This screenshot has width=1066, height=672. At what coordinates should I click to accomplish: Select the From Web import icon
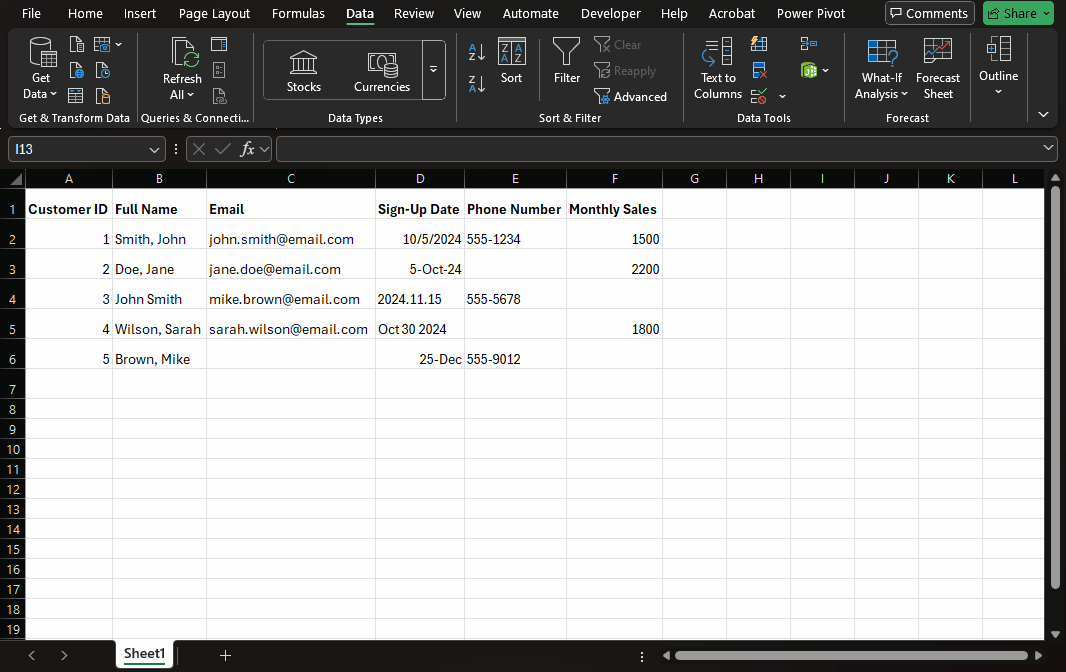pyautogui.click(x=77, y=70)
